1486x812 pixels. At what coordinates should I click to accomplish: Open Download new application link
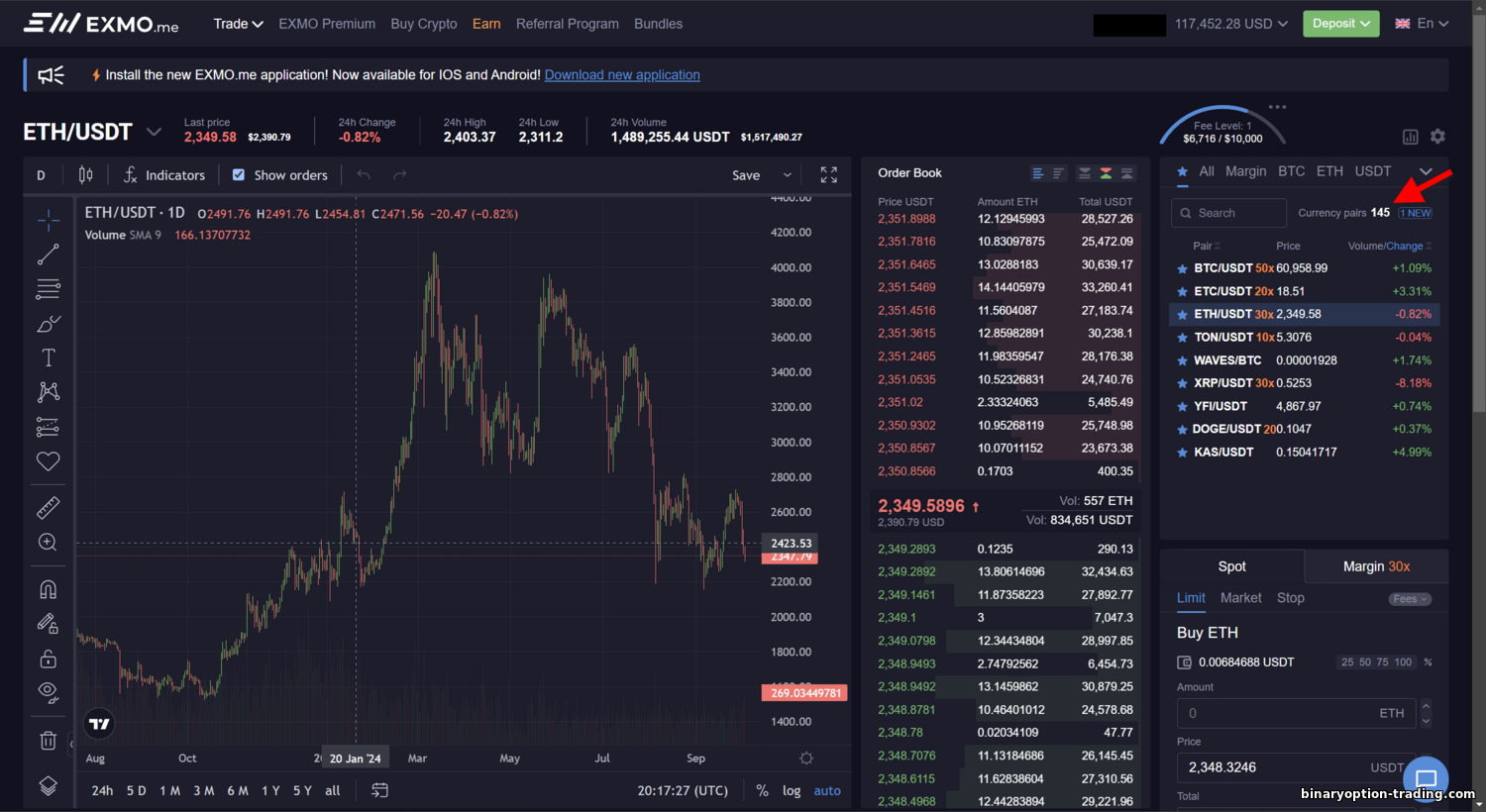622,75
